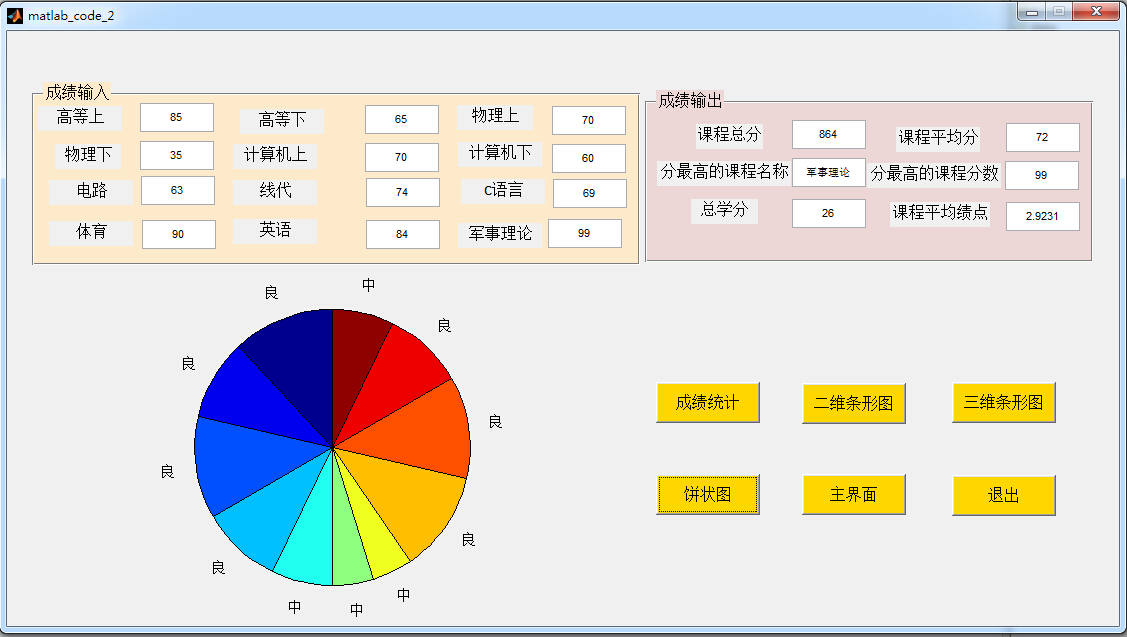Select the 计算机下 score field showing 60

589,158
